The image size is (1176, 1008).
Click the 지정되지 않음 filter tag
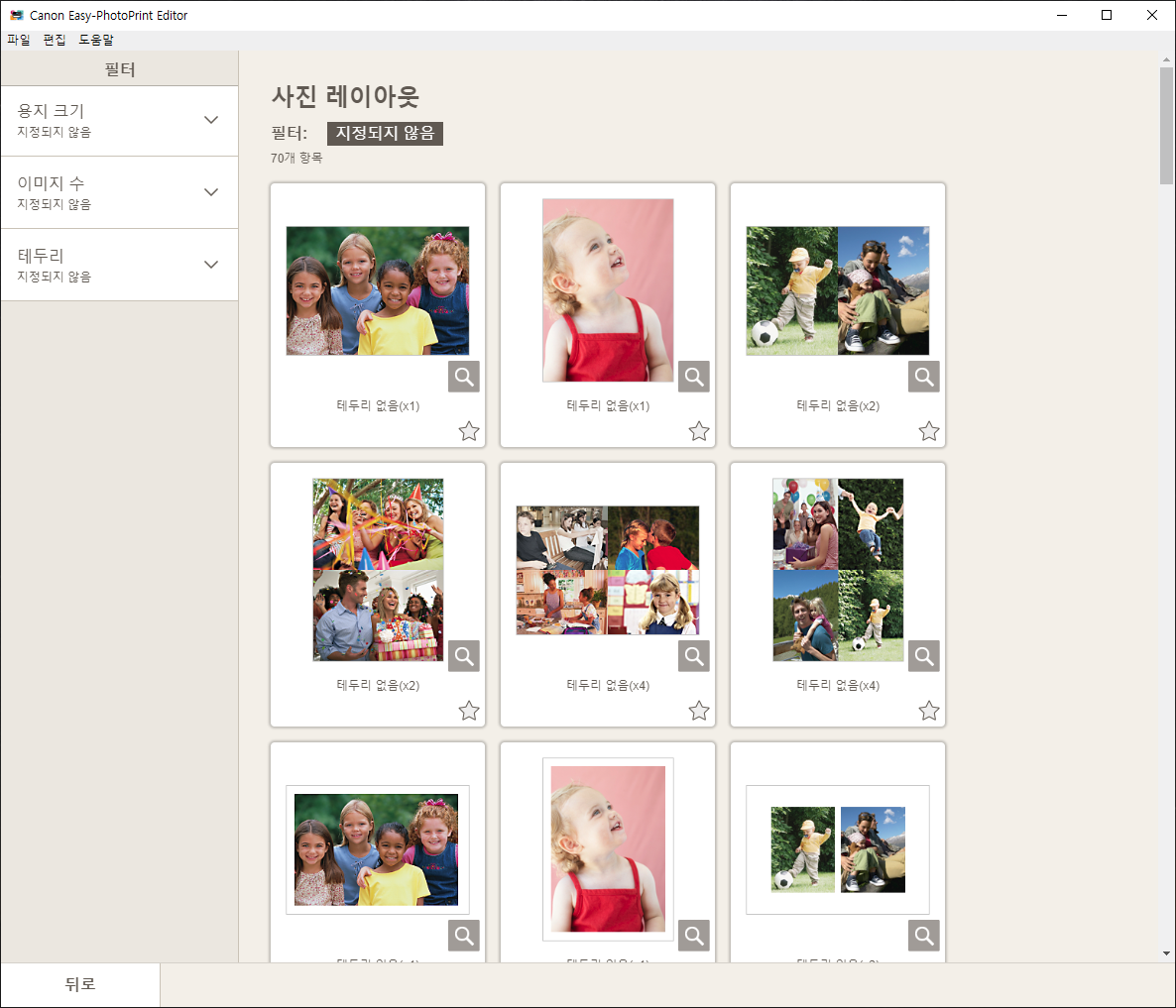click(385, 134)
